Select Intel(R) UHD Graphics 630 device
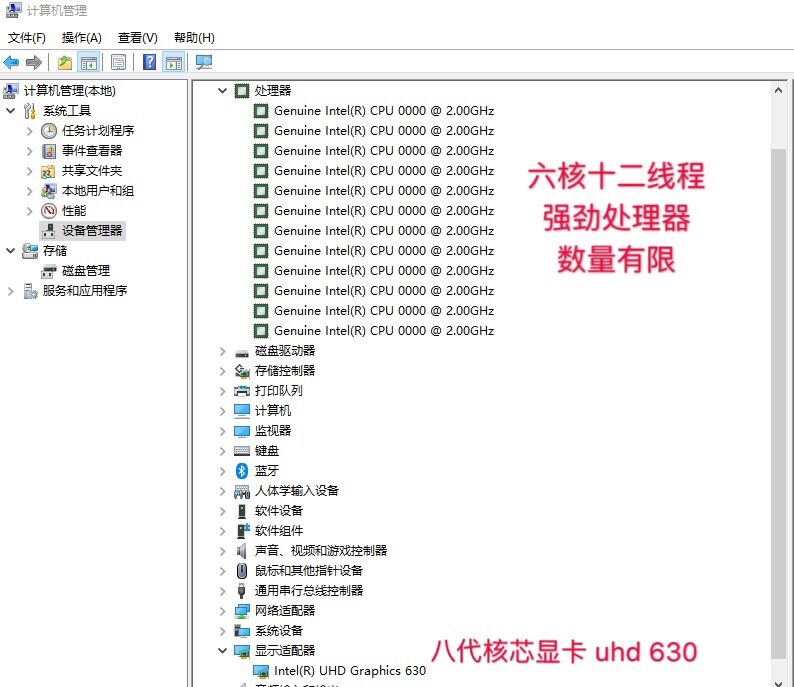 pos(349,671)
